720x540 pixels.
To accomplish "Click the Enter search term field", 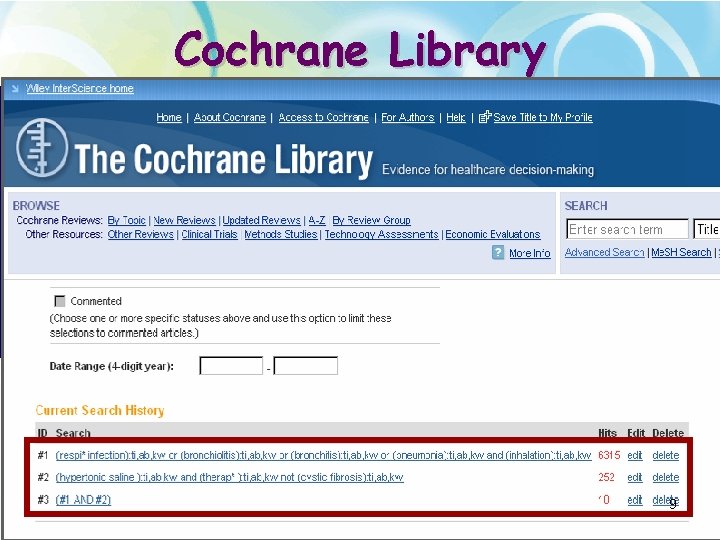I will coord(627,229).
